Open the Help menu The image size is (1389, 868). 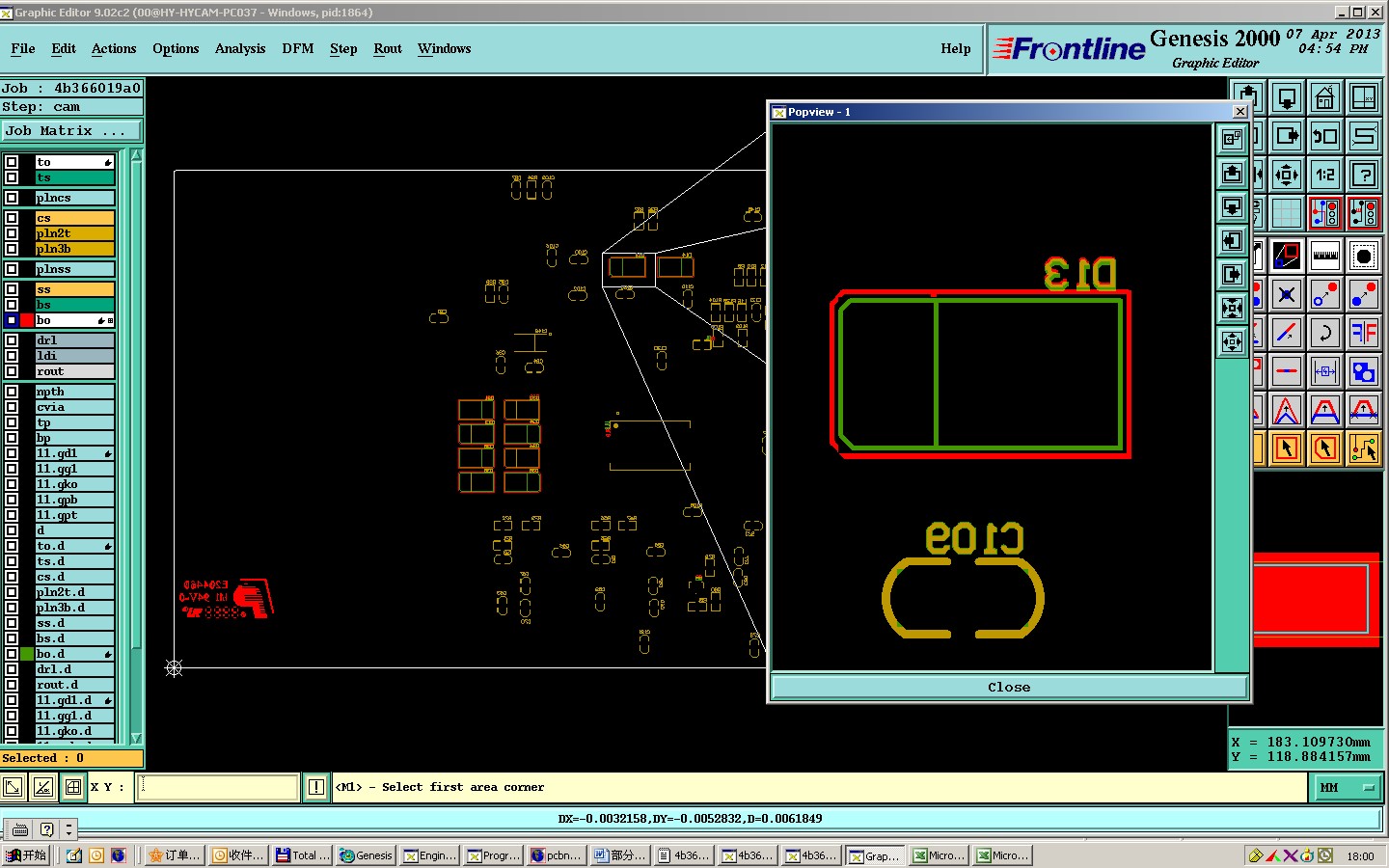click(956, 48)
